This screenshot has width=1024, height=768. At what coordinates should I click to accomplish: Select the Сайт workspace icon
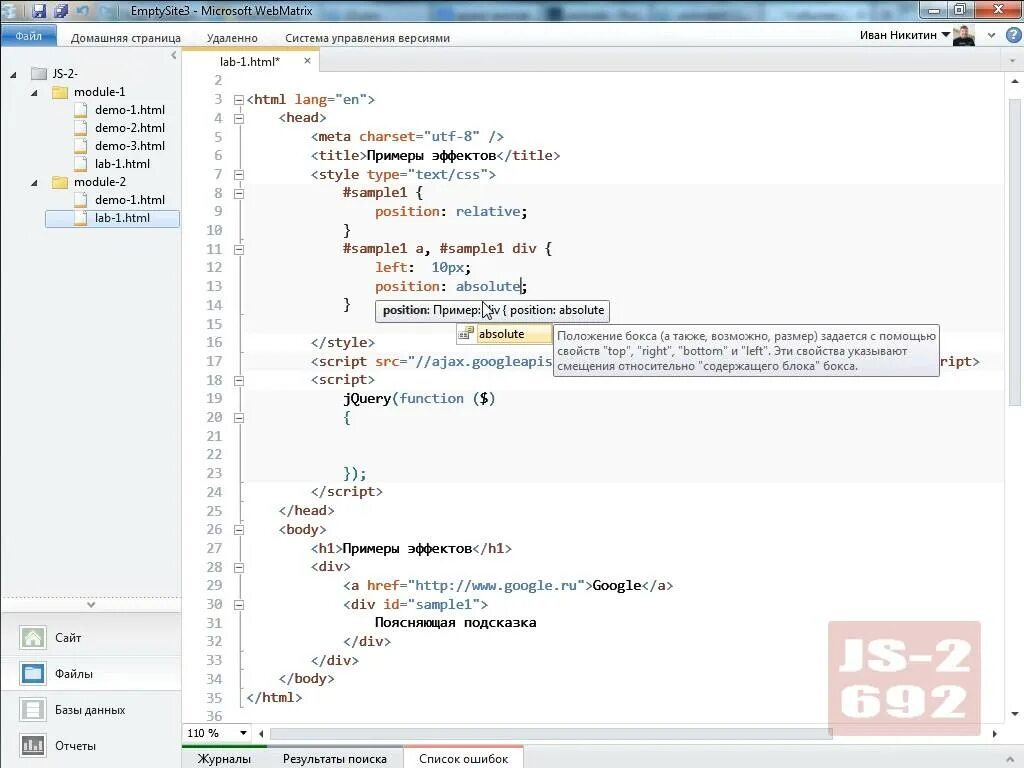click(33, 637)
